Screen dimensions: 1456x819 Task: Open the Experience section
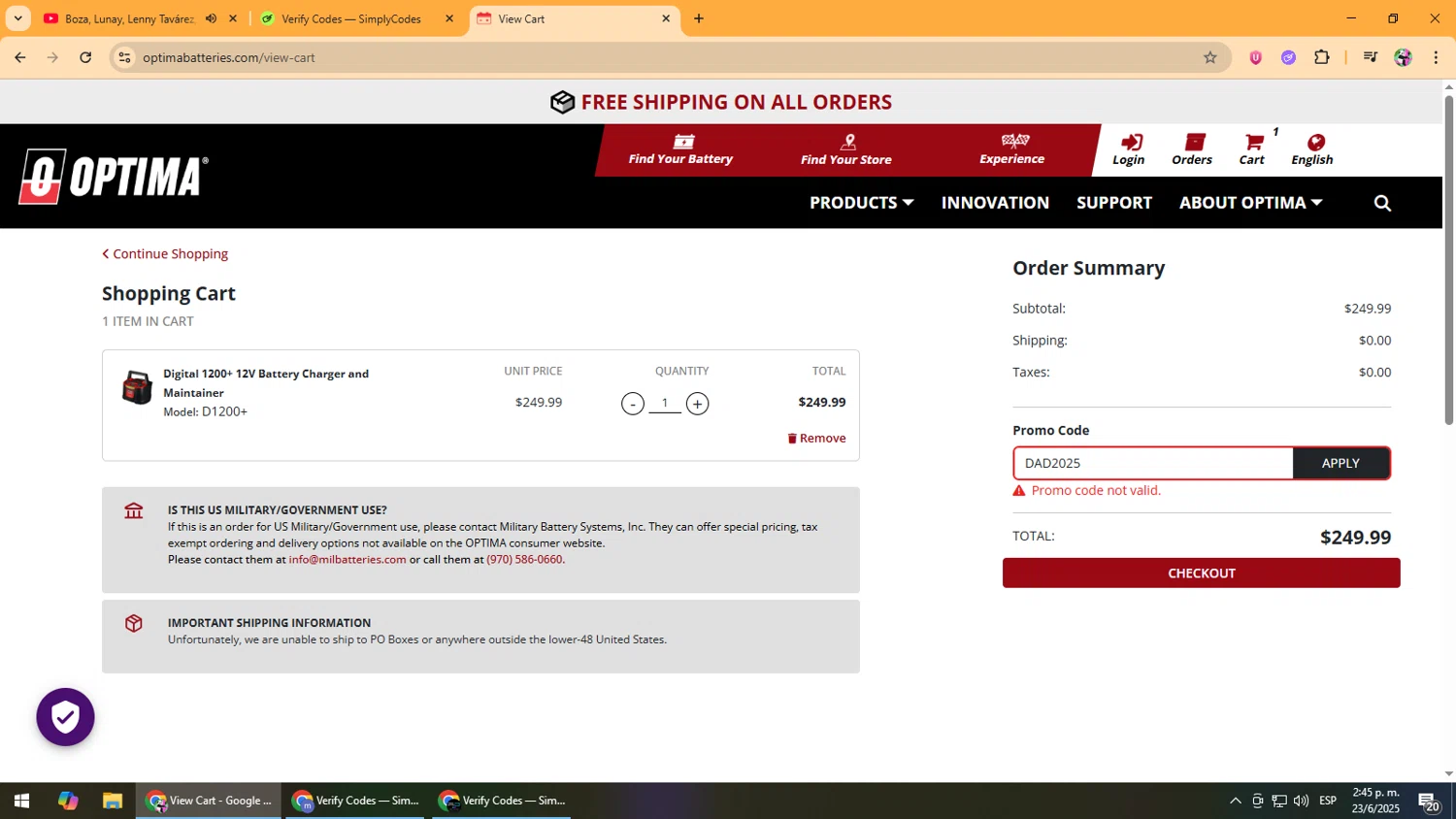click(1011, 149)
